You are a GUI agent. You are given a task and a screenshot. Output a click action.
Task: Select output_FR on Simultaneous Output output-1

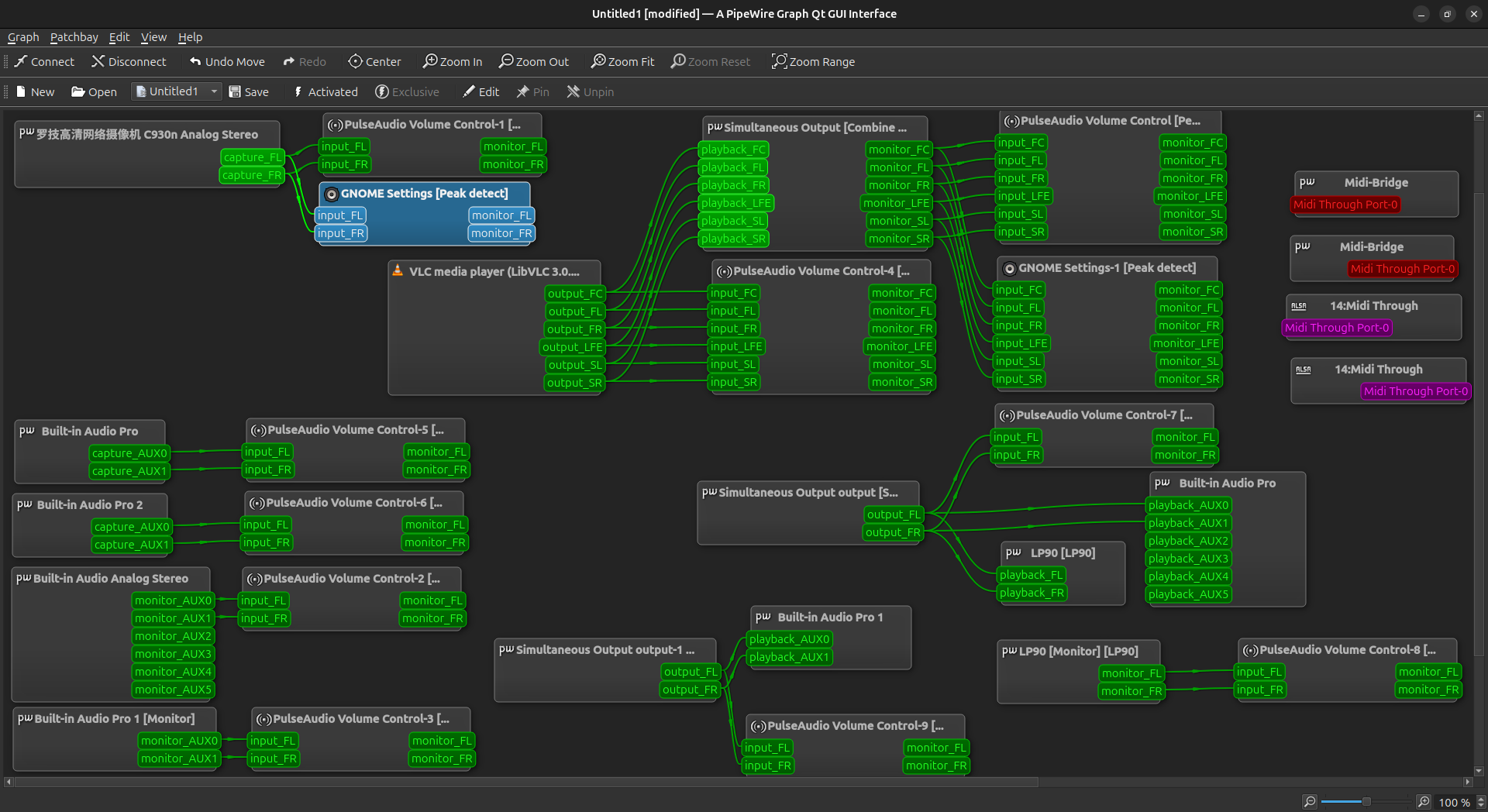click(x=689, y=690)
